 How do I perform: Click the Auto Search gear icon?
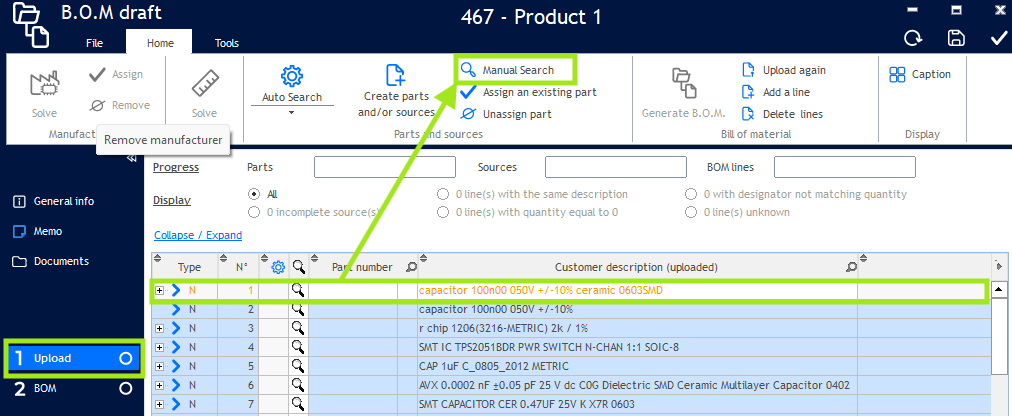coord(291,76)
